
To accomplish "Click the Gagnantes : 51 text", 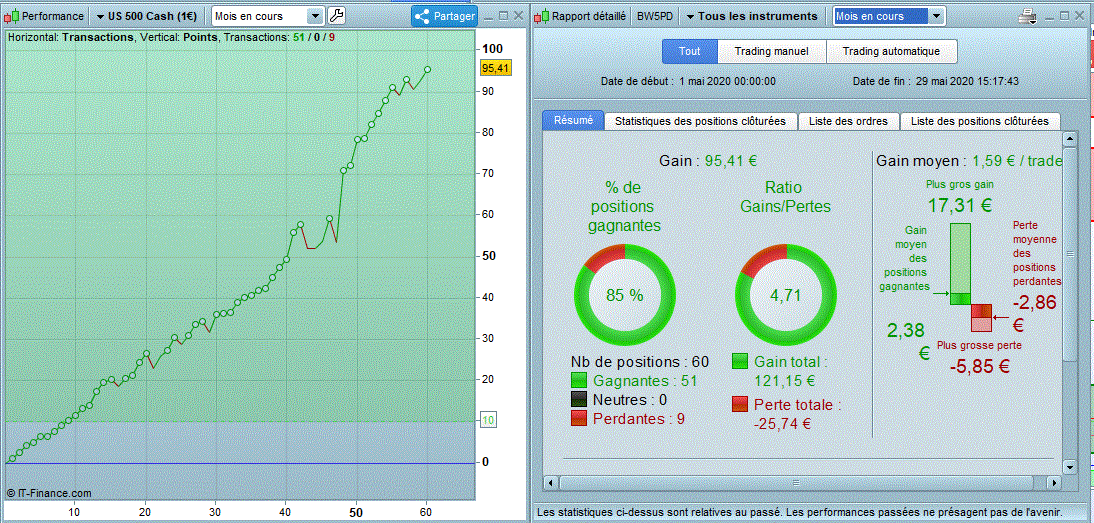I will tap(645, 381).
